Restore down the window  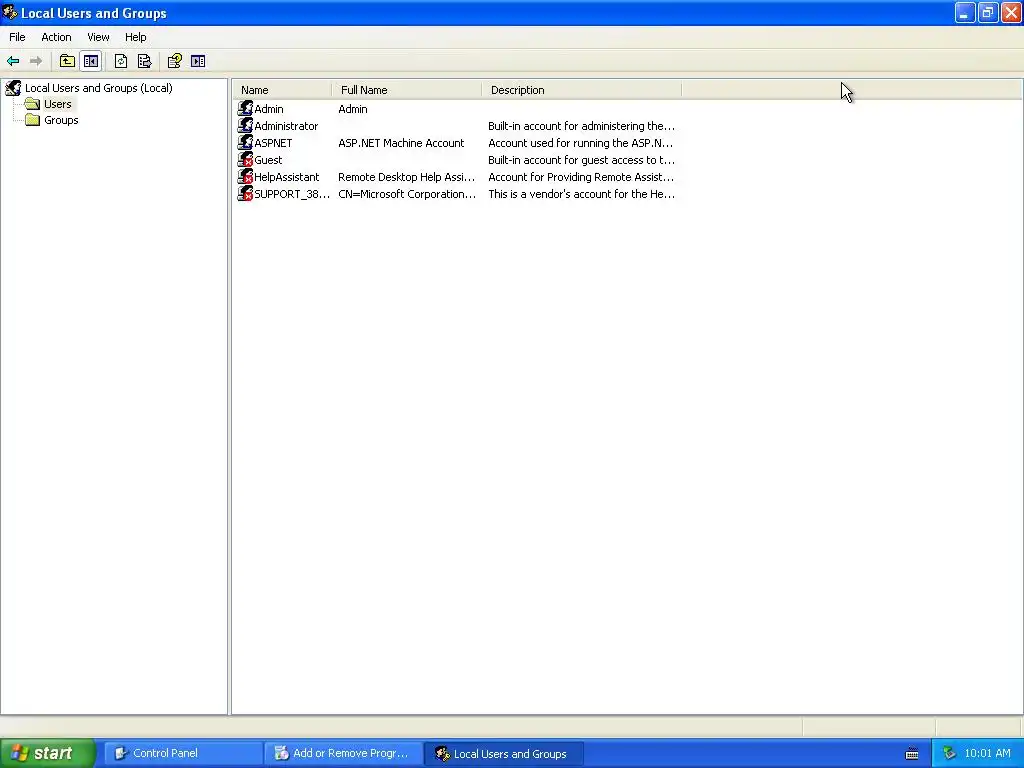point(988,12)
